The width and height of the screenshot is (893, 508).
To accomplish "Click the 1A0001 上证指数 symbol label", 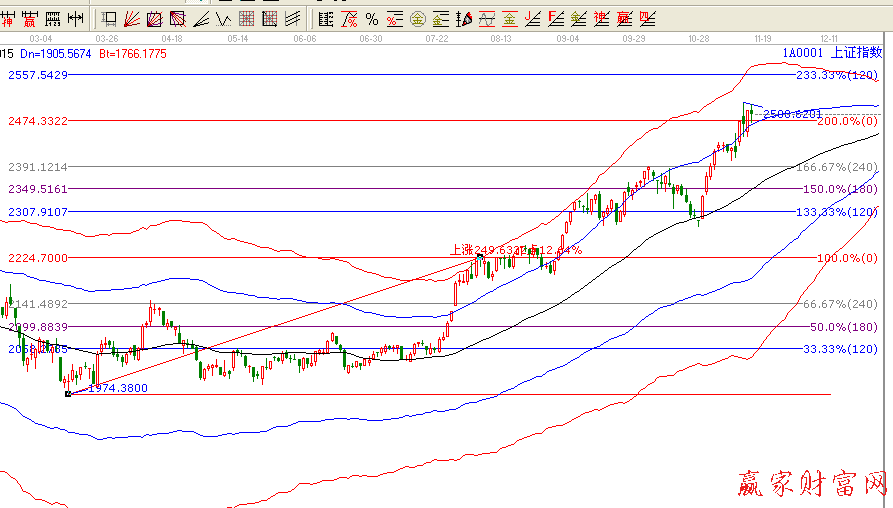I will 832,52.
